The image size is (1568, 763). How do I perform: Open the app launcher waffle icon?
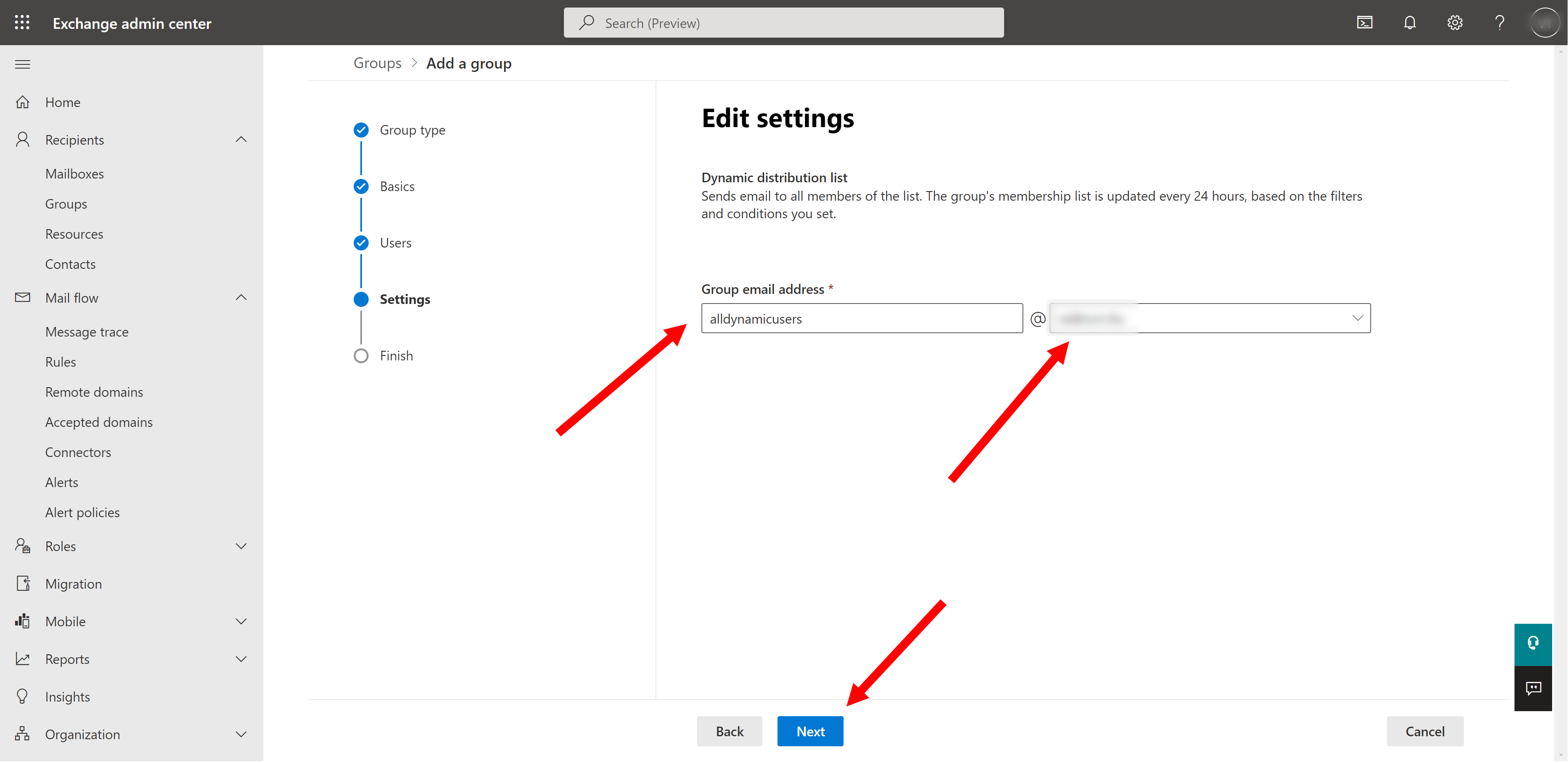[x=22, y=23]
